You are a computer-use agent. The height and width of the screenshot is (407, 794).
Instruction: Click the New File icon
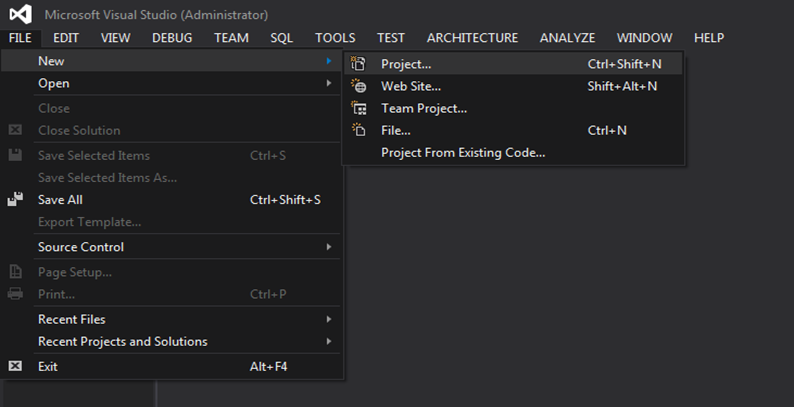pos(359,130)
